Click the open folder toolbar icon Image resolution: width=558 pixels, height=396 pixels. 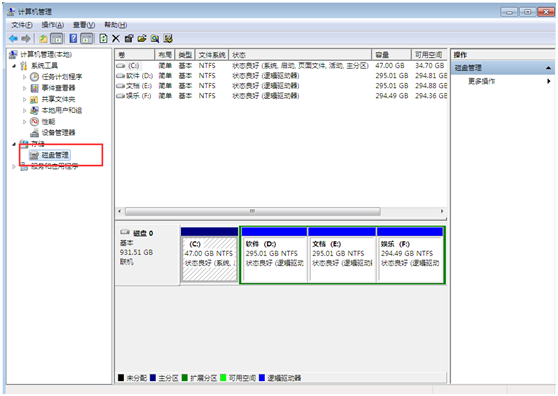[x=142, y=38]
